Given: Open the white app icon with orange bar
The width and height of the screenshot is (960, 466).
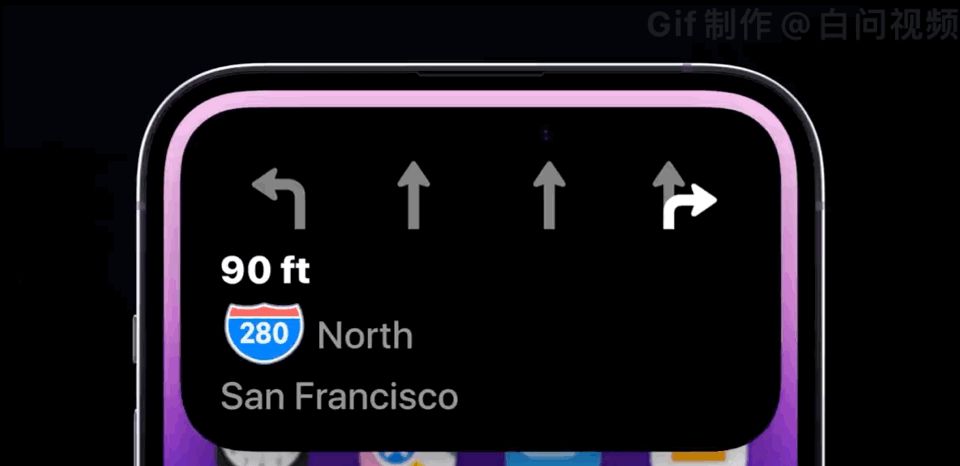Looking at the screenshot, I should (x=698, y=458).
